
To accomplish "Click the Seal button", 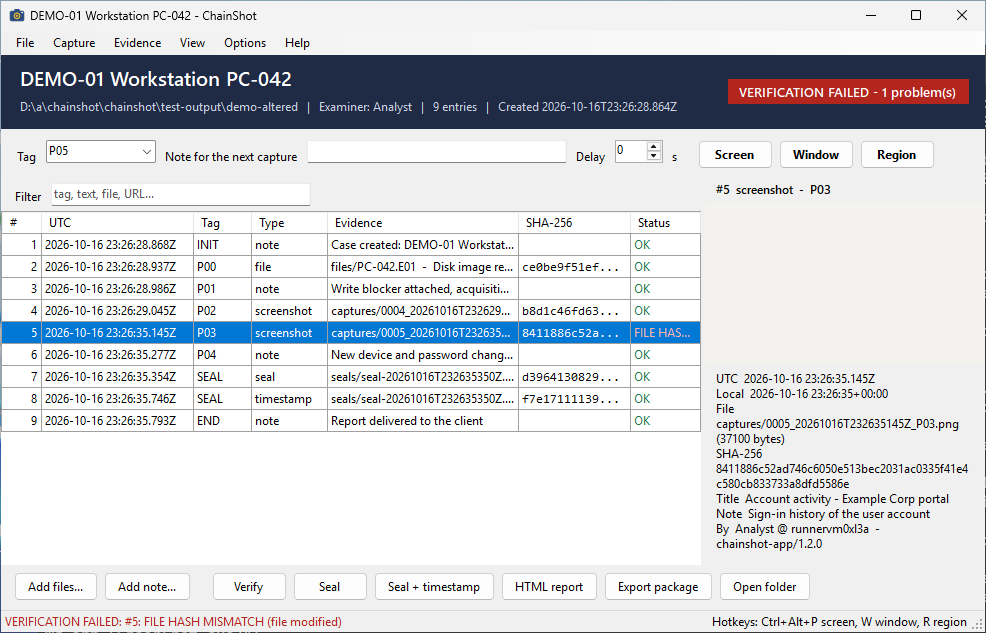I will (x=330, y=586).
